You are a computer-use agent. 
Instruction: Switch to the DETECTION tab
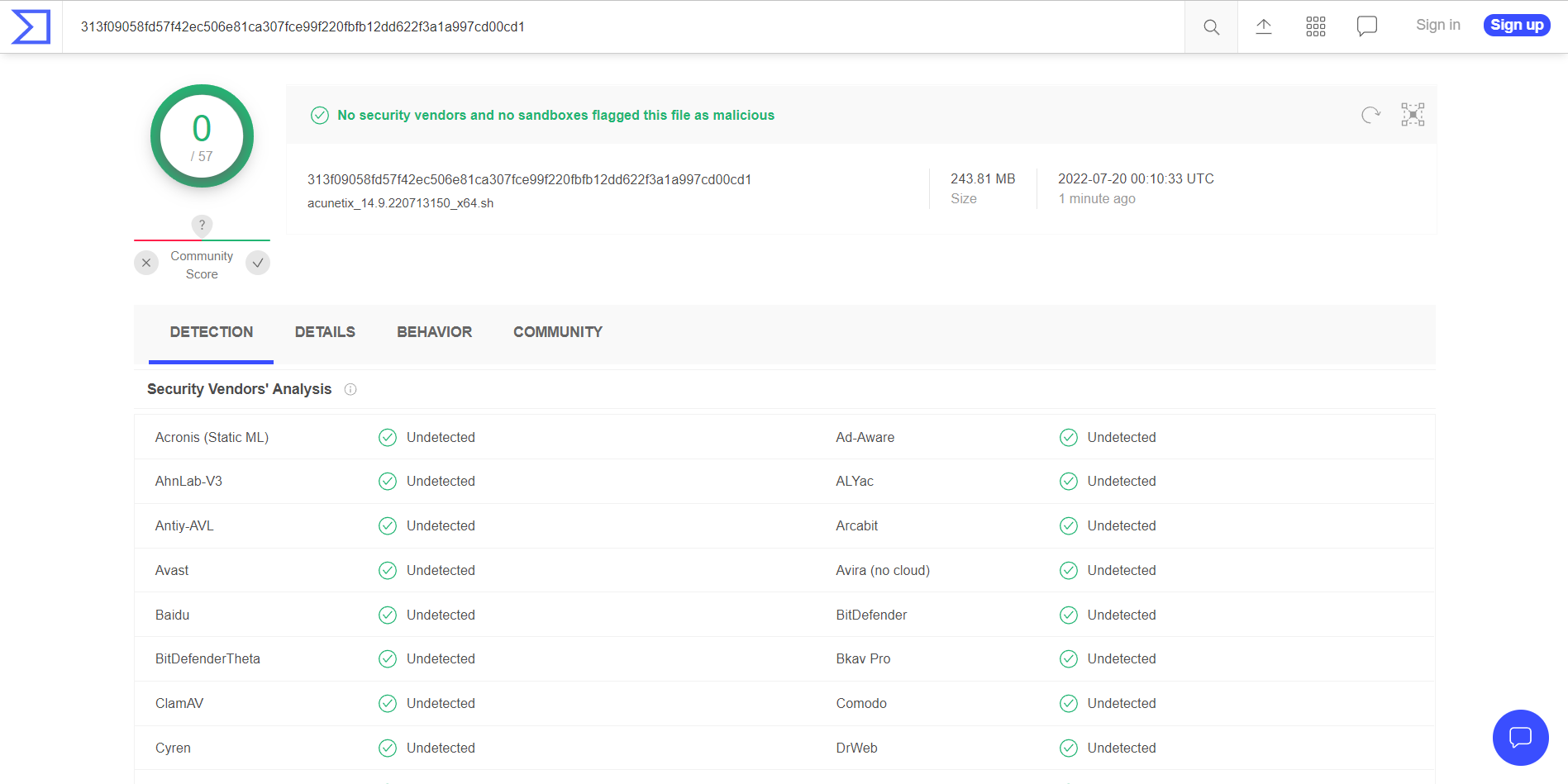pos(212,332)
